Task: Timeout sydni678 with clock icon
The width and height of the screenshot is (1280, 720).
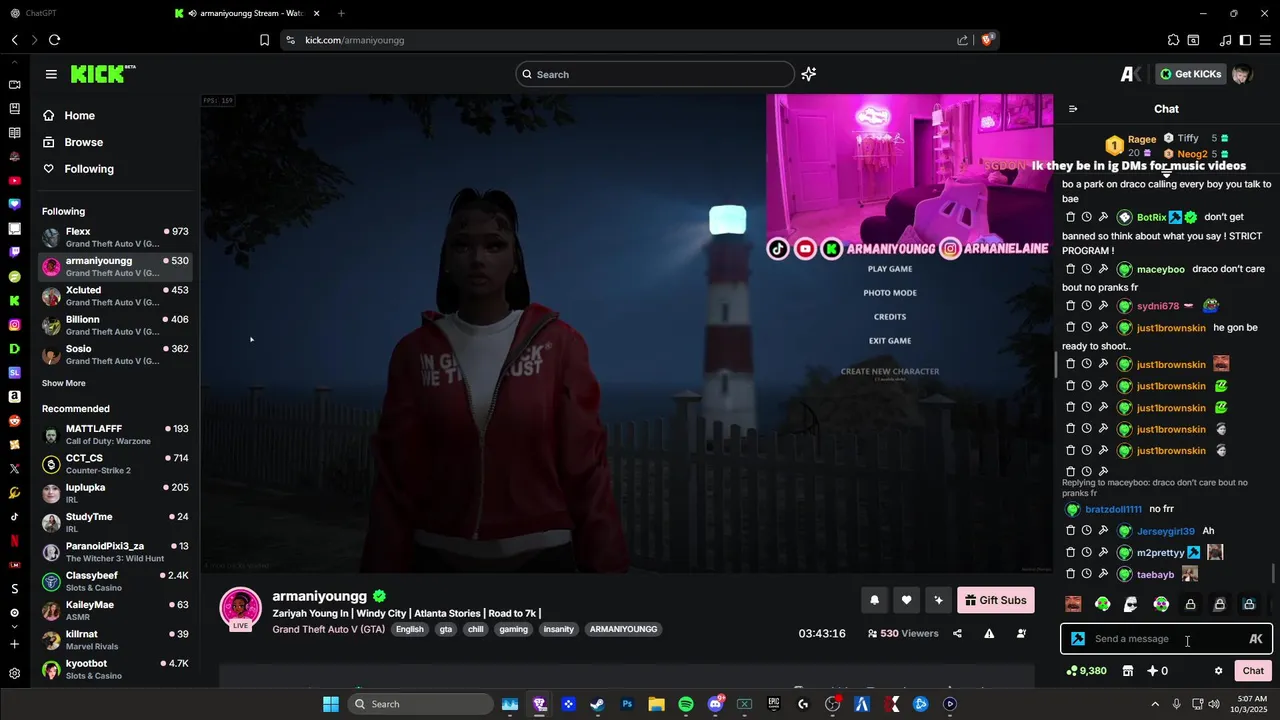Action: (x=1087, y=306)
